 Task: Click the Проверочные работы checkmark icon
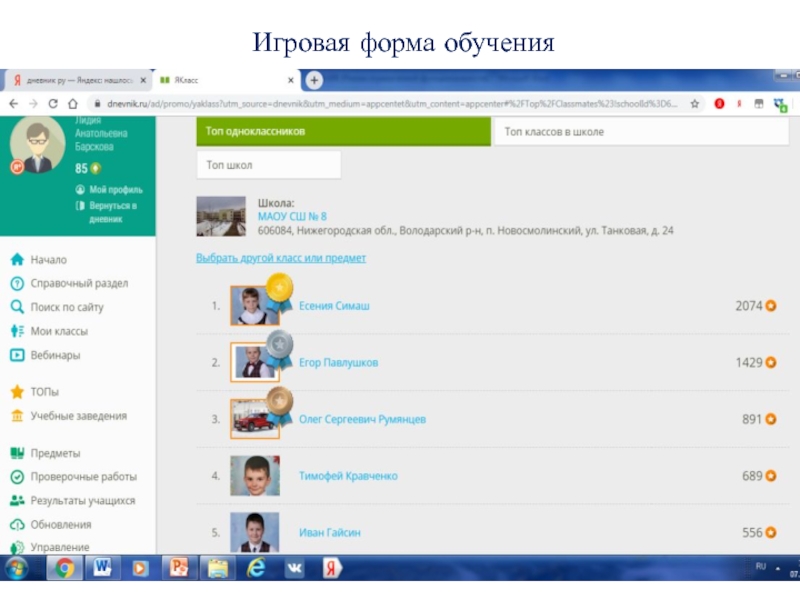click(17, 477)
